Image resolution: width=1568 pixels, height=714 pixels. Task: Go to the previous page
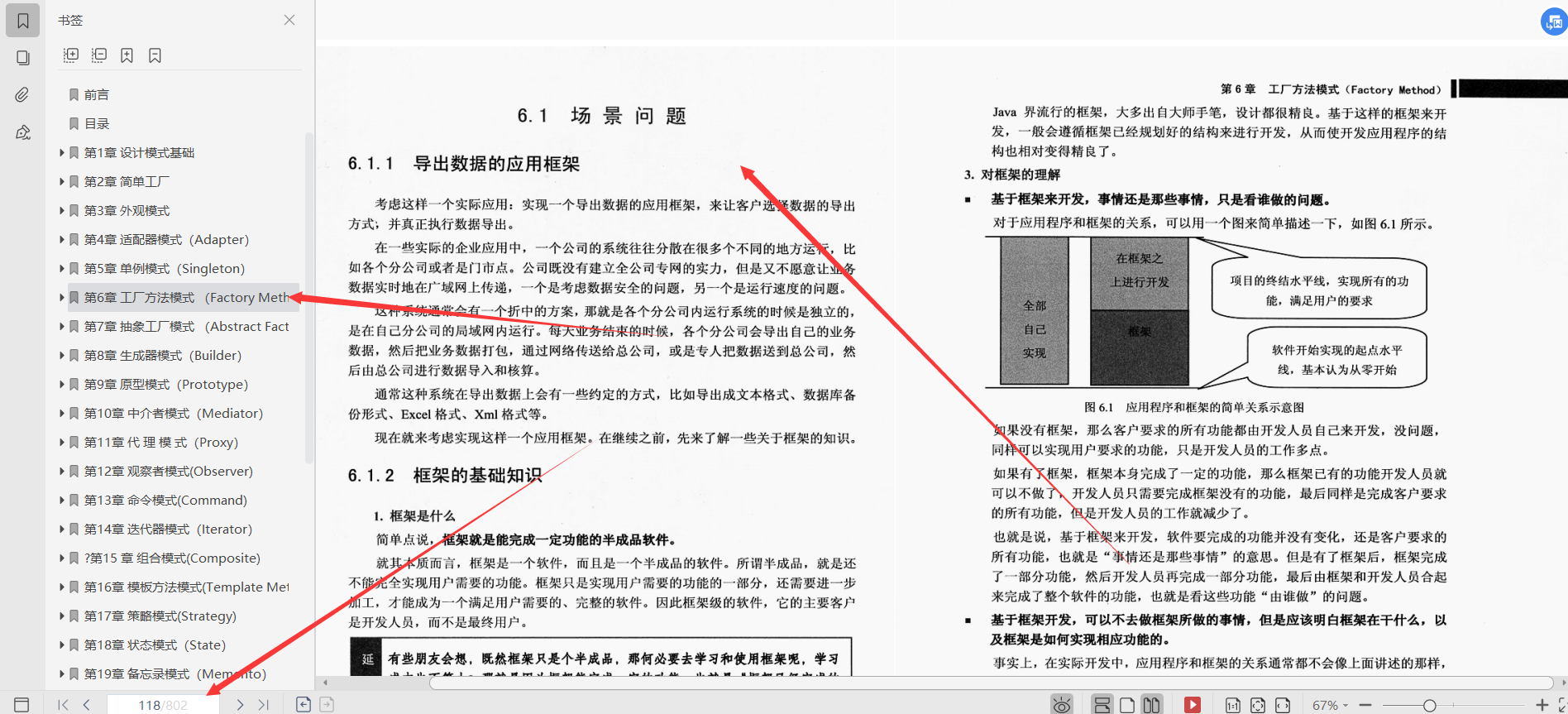(x=87, y=705)
